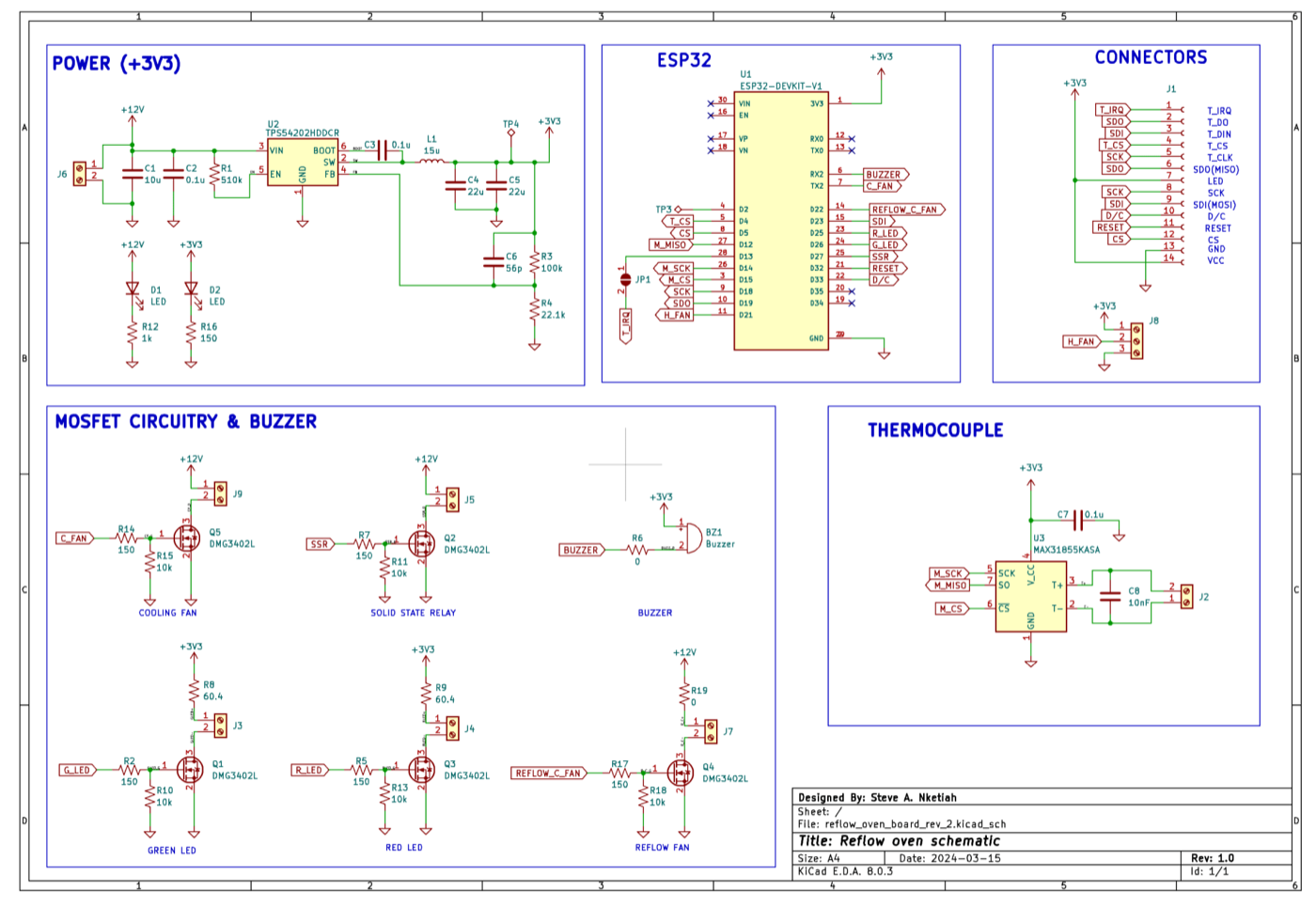Select the R4 22.1k resistor symbol

click(x=535, y=309)
